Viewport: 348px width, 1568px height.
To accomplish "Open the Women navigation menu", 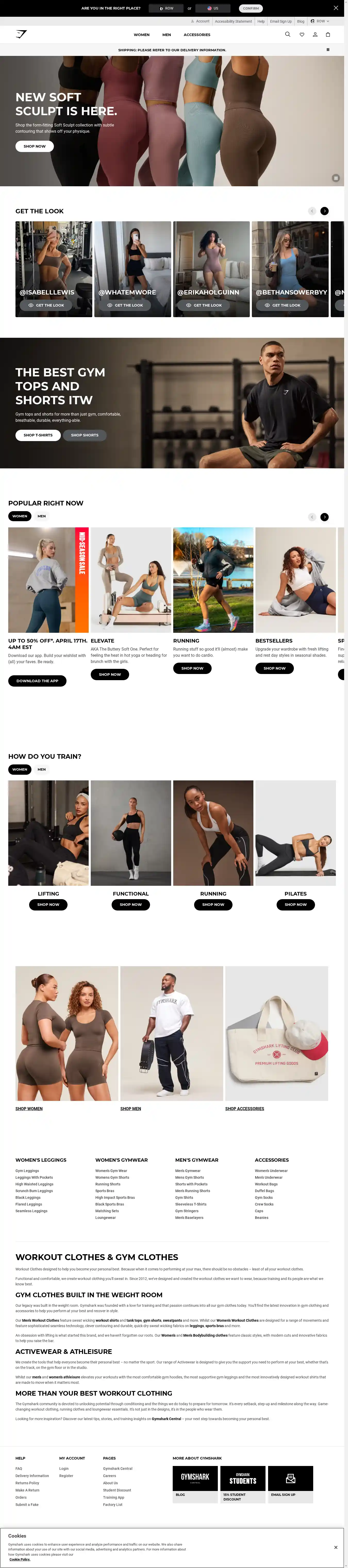I will tap(142, 35).
